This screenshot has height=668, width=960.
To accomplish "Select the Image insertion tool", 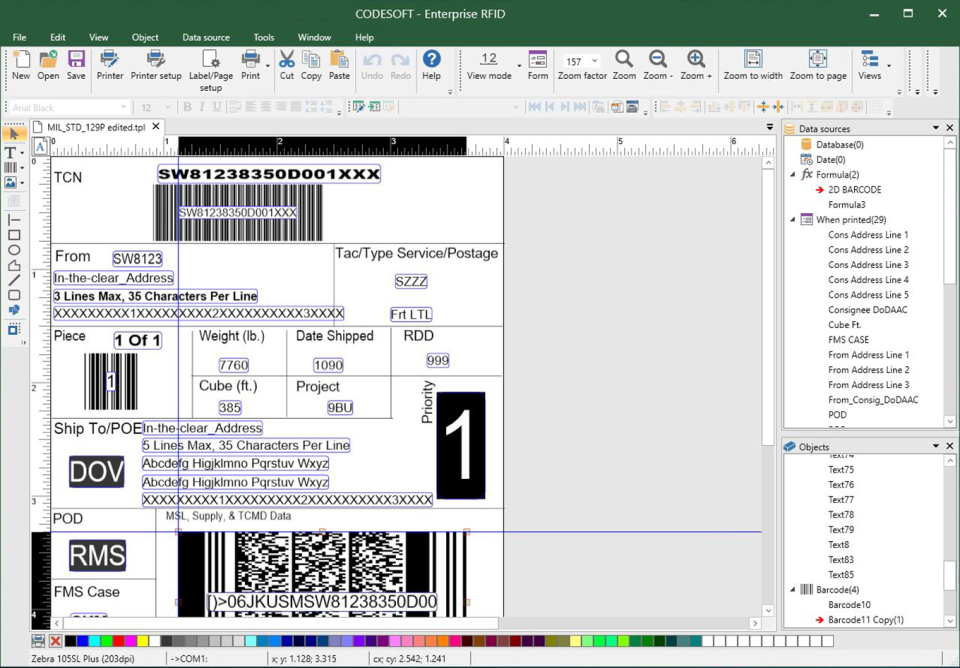I will pyautogui.click(x=13, y=183).
